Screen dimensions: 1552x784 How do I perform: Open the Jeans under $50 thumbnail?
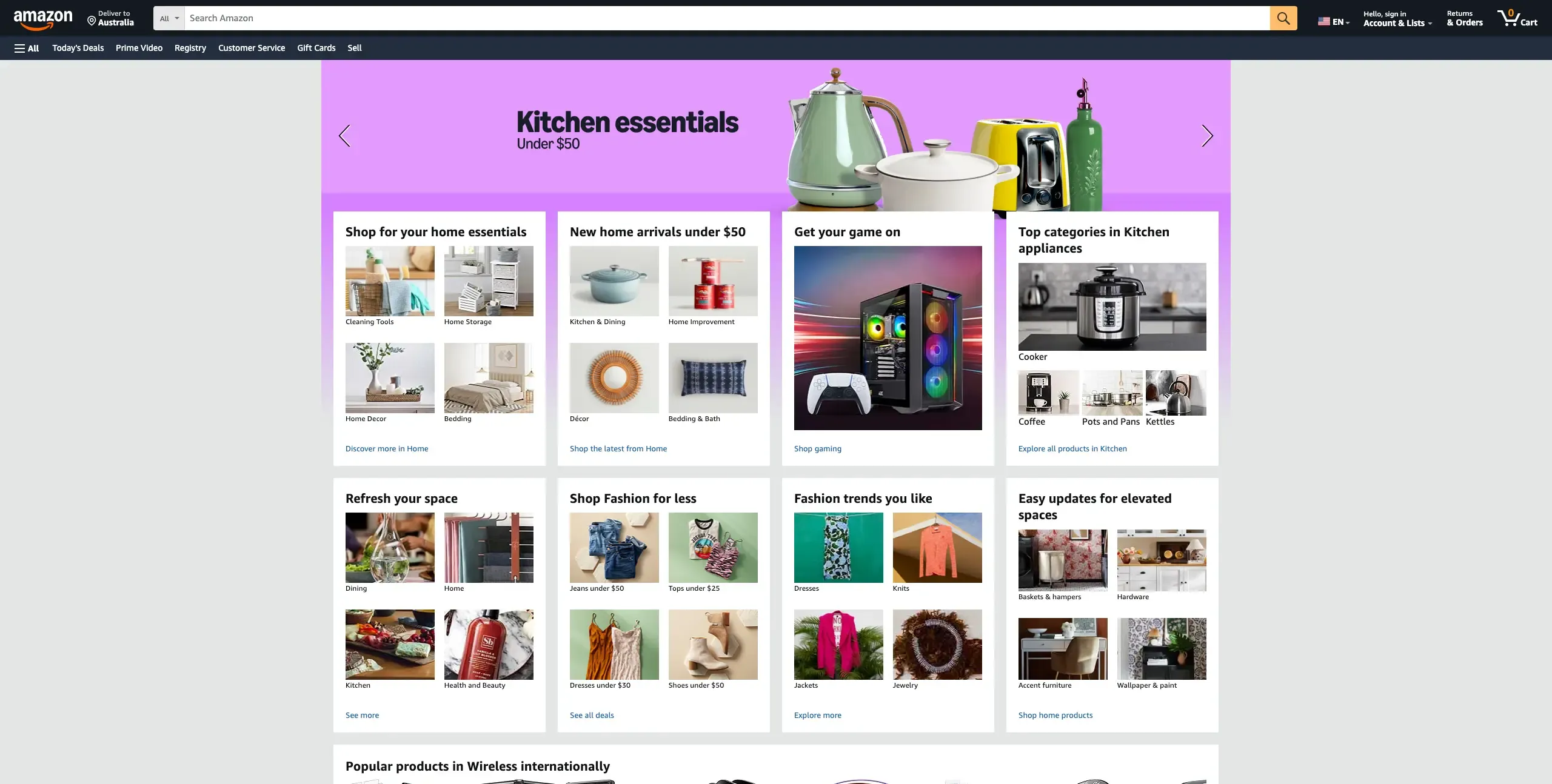tap(614, 548)
